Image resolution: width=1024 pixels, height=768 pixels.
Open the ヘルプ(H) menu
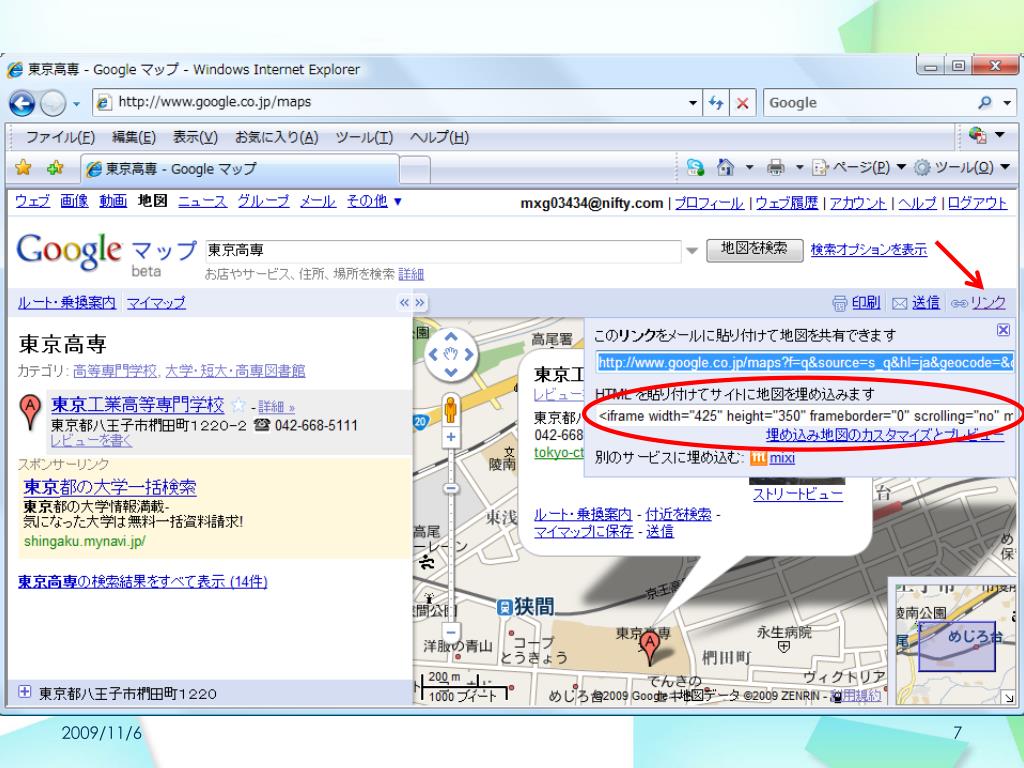pyautogui.click(x=439, y=137)
